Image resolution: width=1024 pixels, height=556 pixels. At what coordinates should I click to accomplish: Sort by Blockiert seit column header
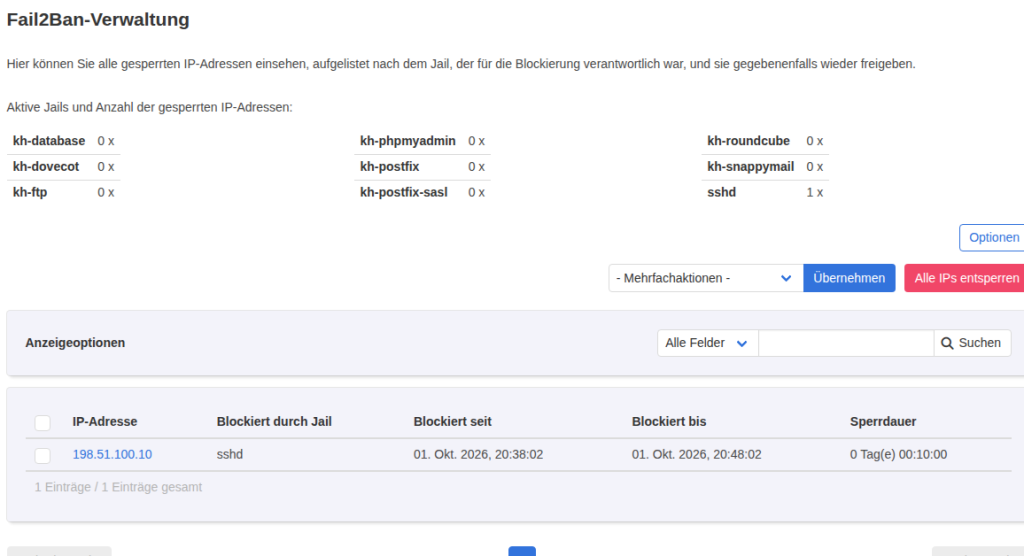point(453,422)
